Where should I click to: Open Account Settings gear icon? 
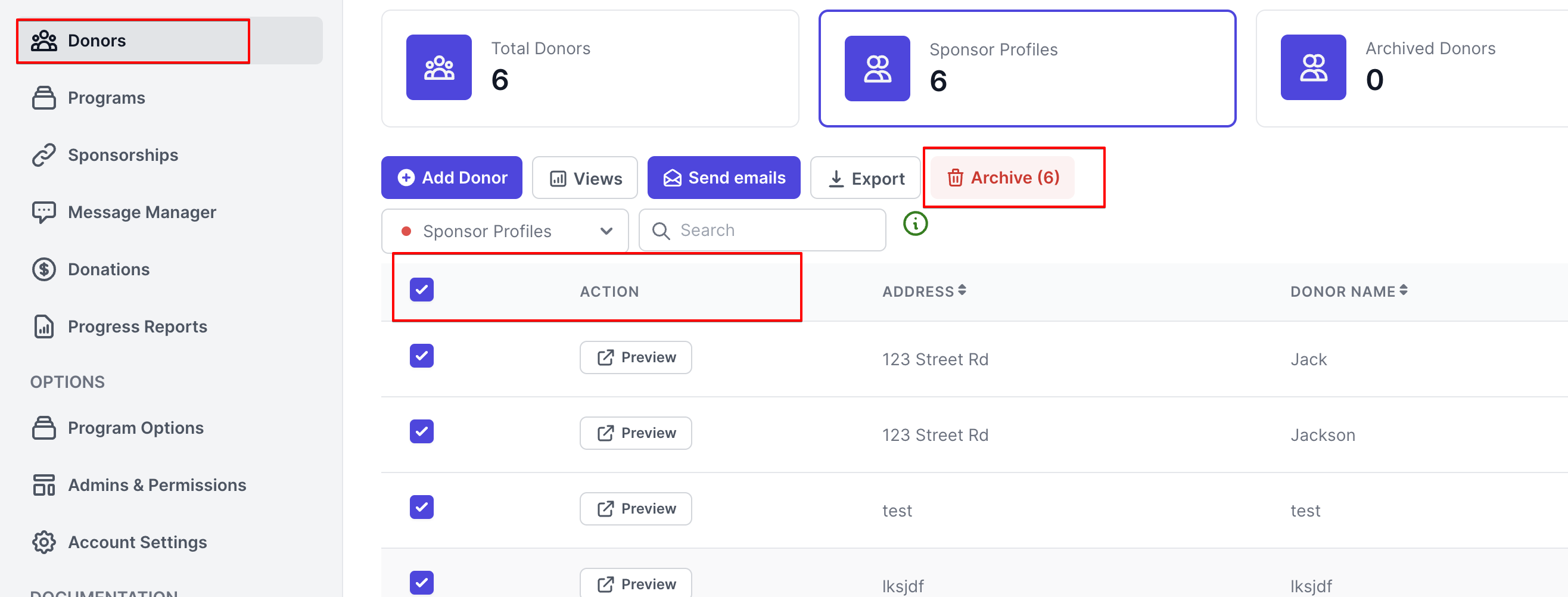point(44,542)
